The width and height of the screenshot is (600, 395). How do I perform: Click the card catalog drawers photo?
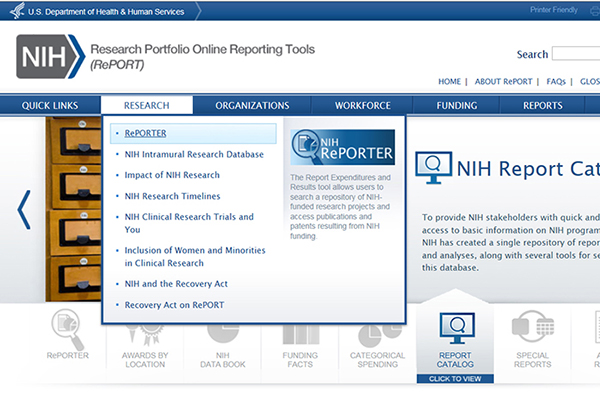pos(73,209)
